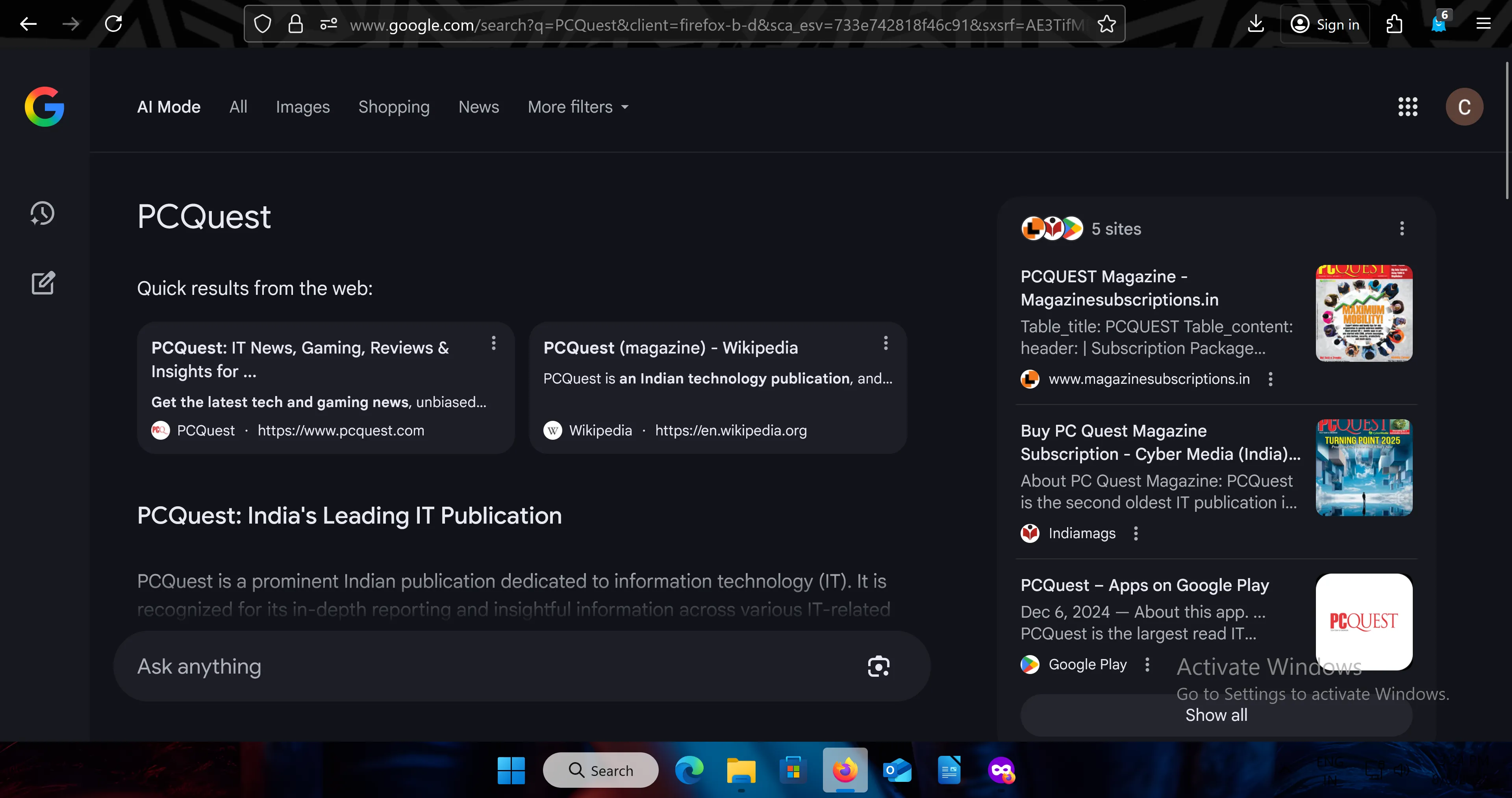Click the Maximum Mobility magazine cover thumbnail
Viewport: 1512px width, 798px height.
(x=1364, y=313)
